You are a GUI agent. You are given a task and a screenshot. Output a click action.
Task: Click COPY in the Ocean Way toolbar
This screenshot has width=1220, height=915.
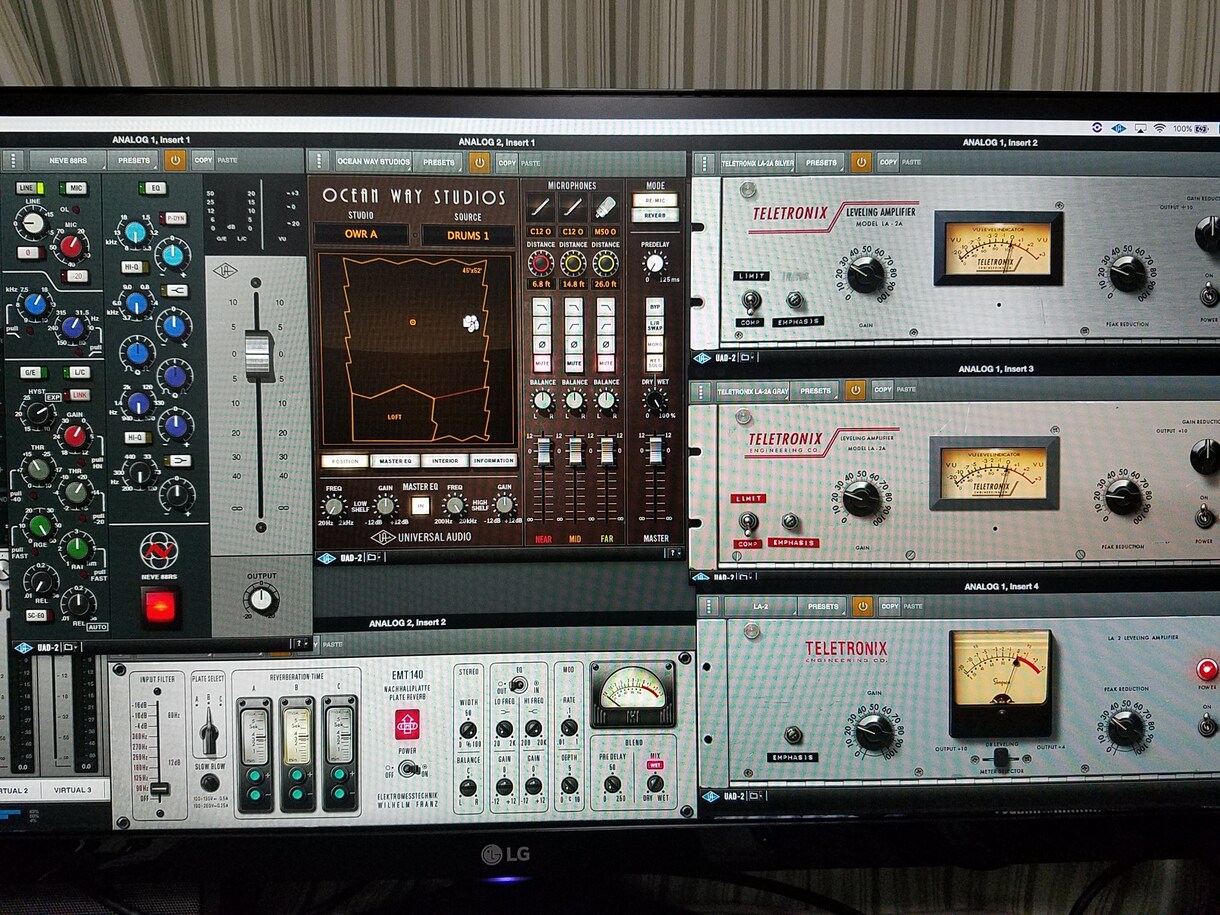click(x=507, y=162)
